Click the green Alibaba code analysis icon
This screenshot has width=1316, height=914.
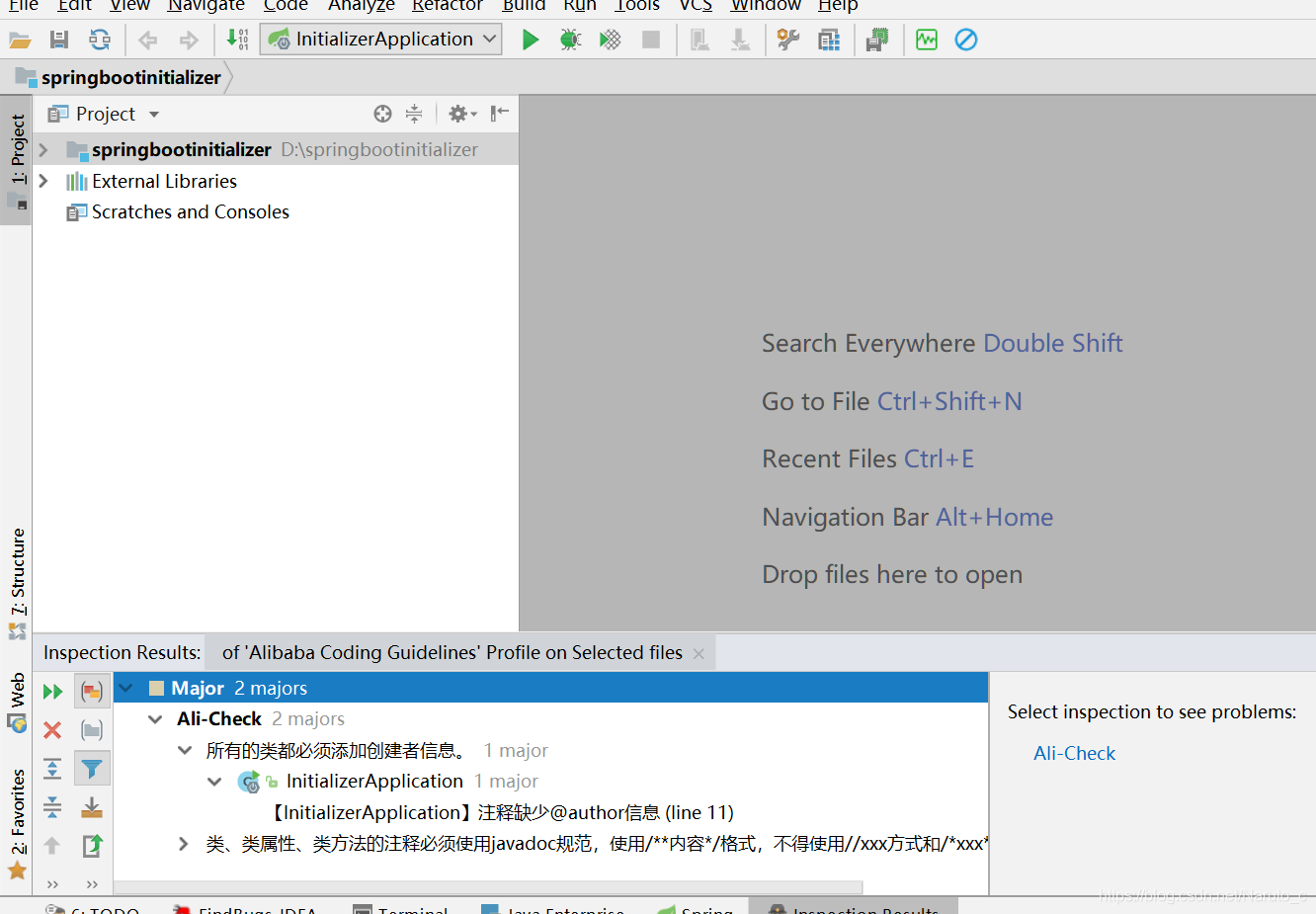(927, 40)
